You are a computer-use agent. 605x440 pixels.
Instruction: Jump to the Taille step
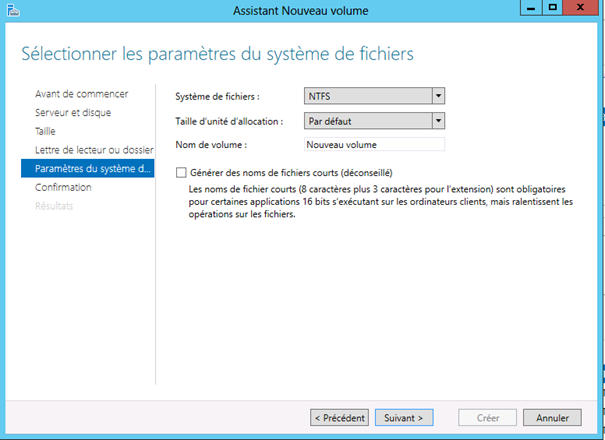point(46,131)
